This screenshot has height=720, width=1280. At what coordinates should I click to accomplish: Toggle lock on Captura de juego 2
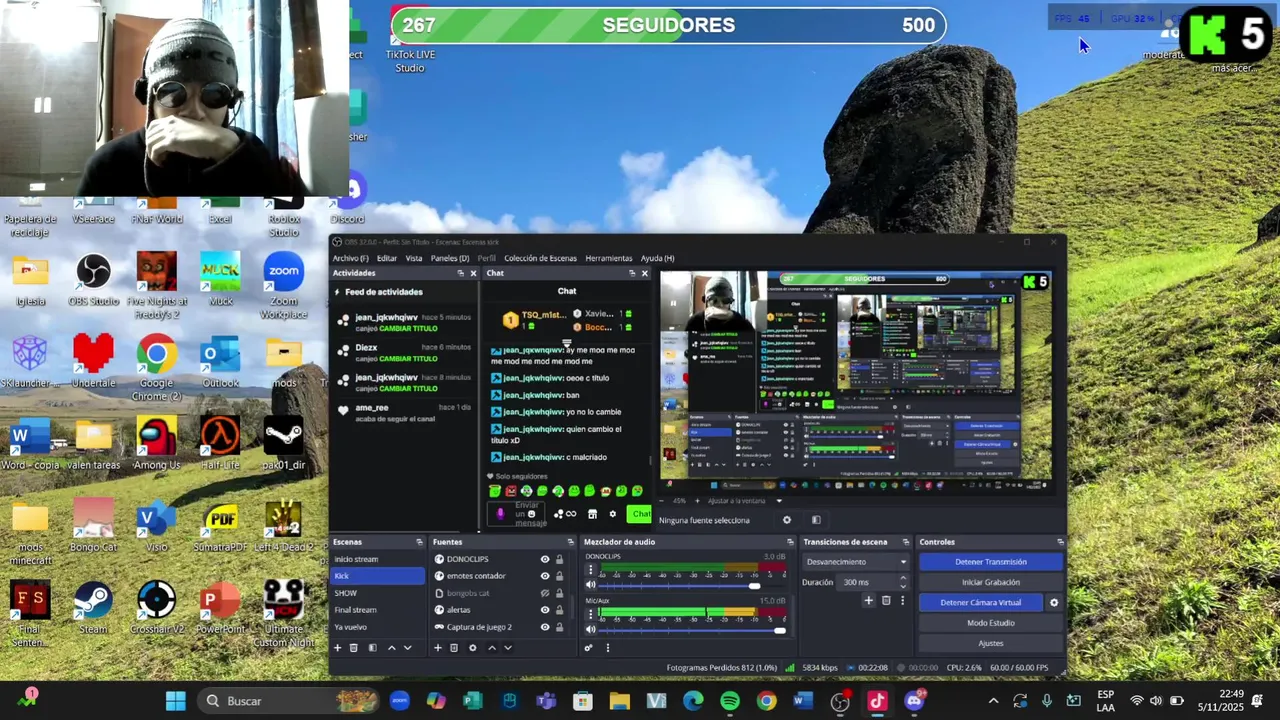pyautogui.click(x=560, y=627)
